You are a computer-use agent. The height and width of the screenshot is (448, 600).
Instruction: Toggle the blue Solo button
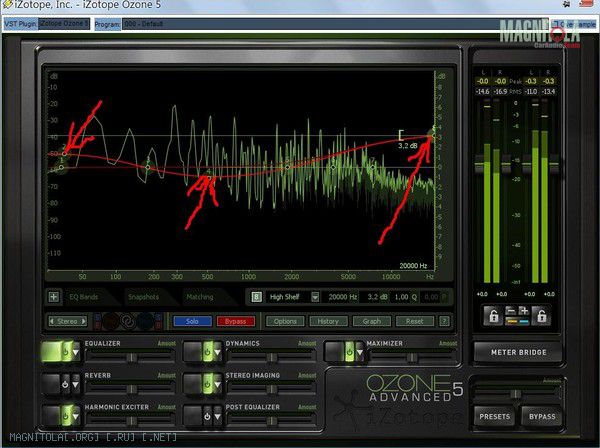[x=192, y=321]
